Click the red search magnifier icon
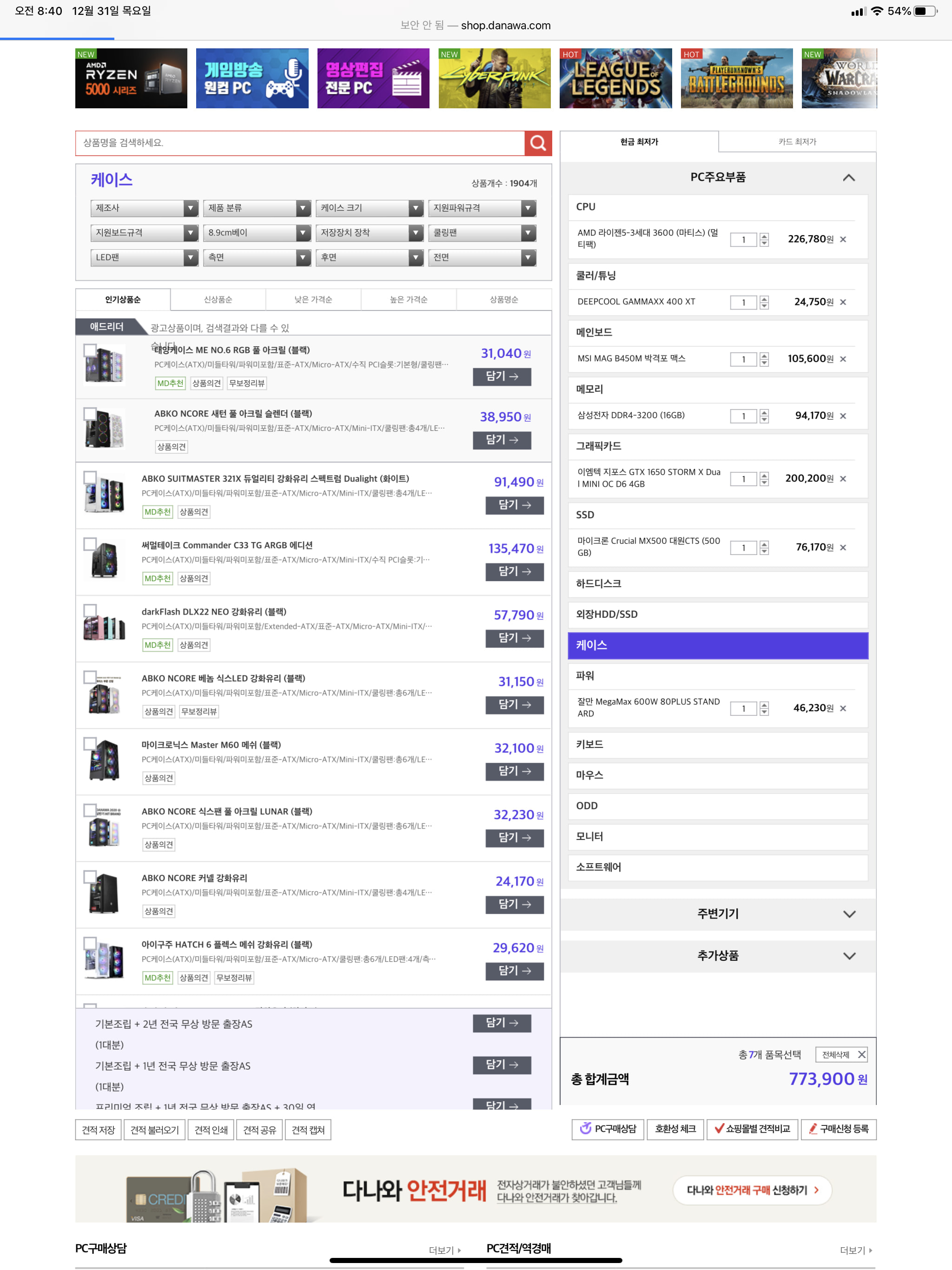 (x=538, y=143)
